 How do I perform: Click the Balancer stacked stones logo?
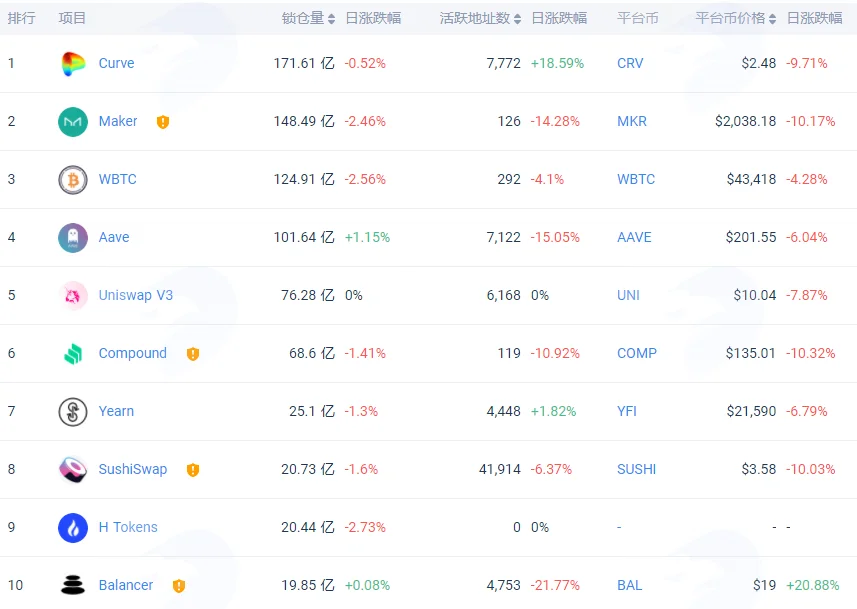(73, 585)
